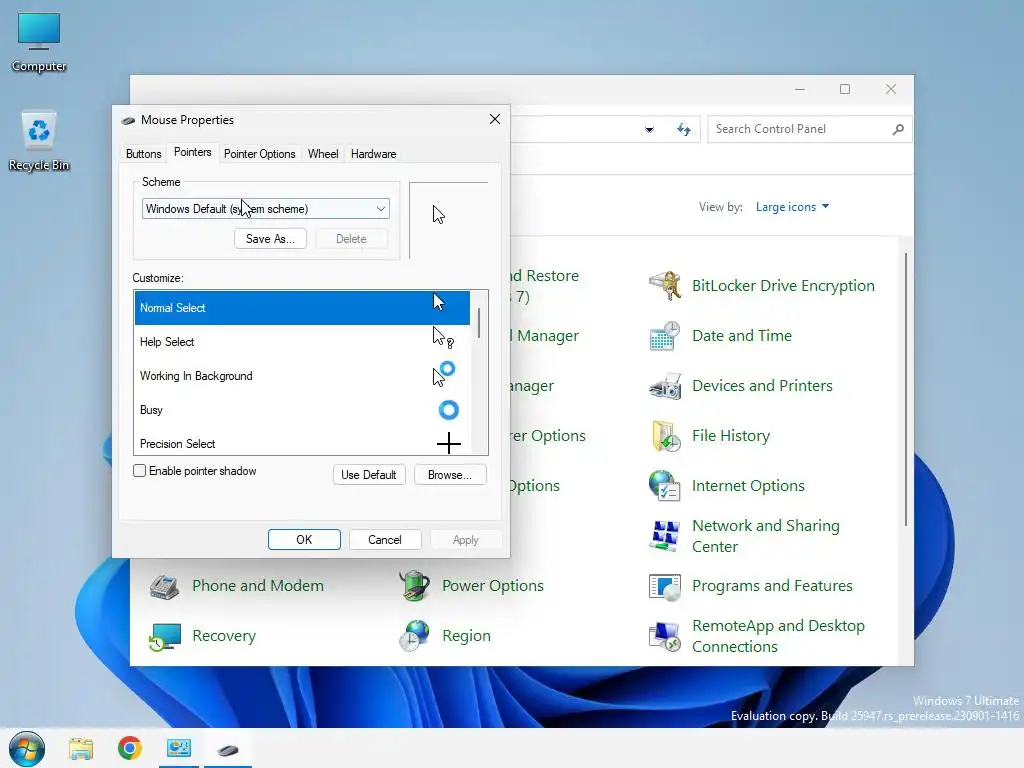Go to the Pointer Options tab
Image resolution: width=1024 pixels, height=768 pixels.
259,154
